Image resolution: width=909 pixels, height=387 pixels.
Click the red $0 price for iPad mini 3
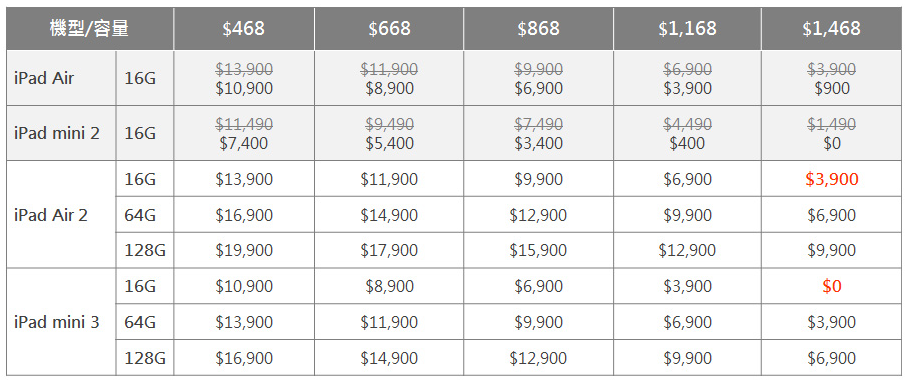pyautogui.click(x=831, y=286)
